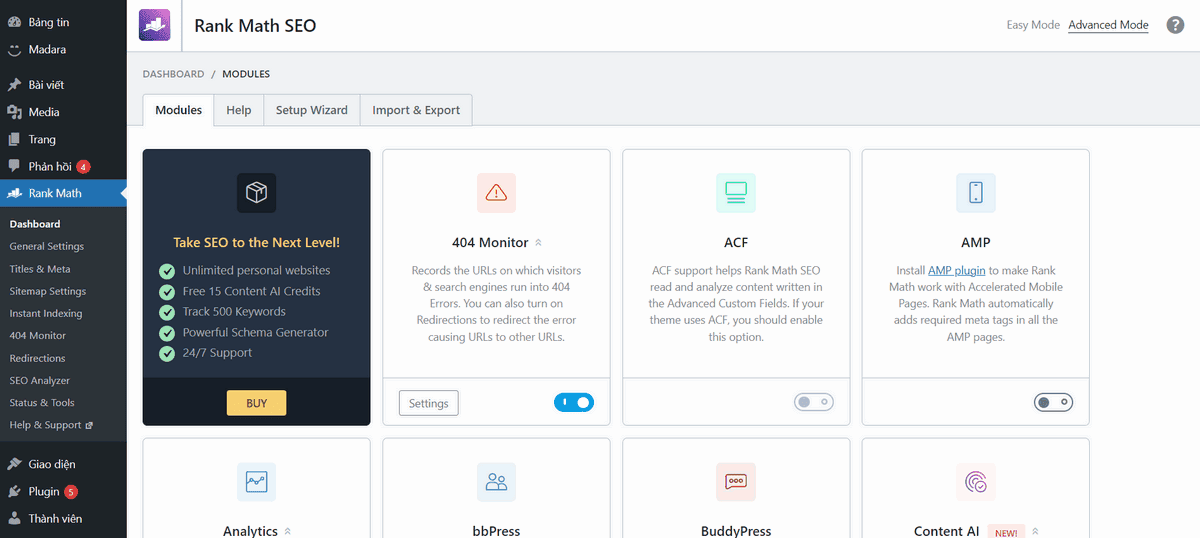Switch to Easy Mode

(1033, 25)
